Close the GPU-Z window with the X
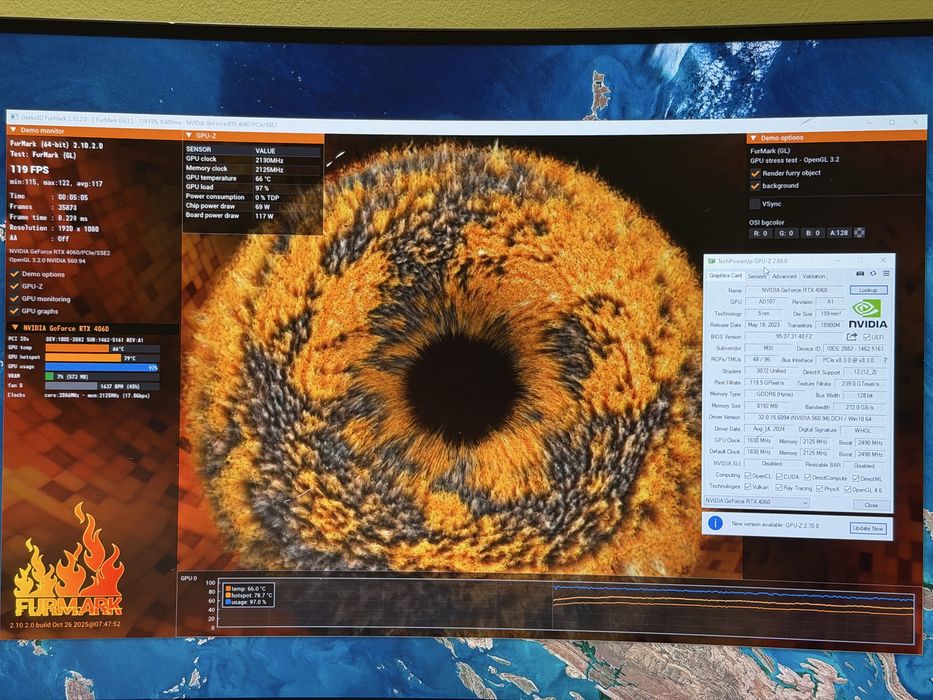 point(884,261)
